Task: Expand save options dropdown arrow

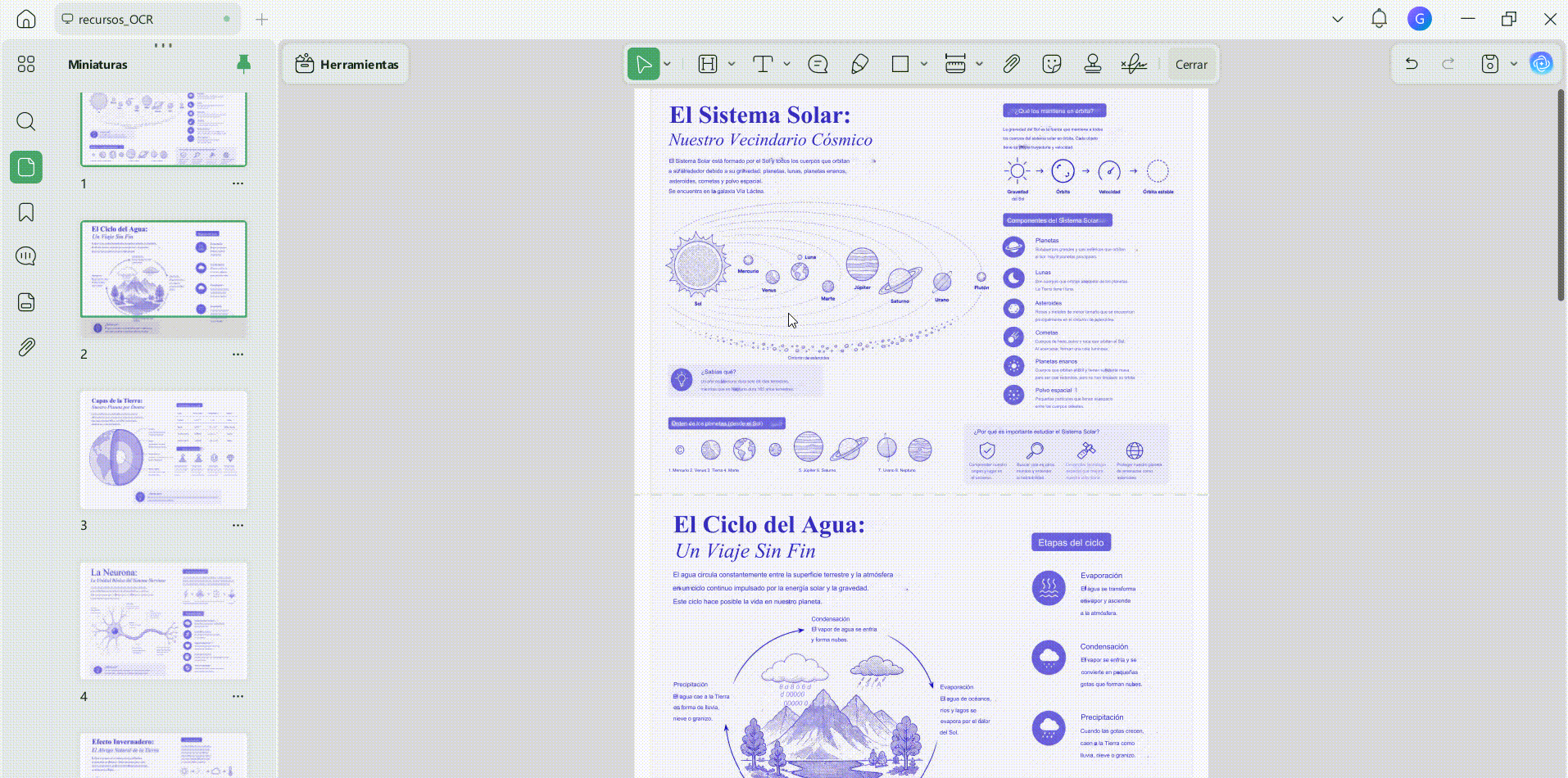Action: 1514,64
